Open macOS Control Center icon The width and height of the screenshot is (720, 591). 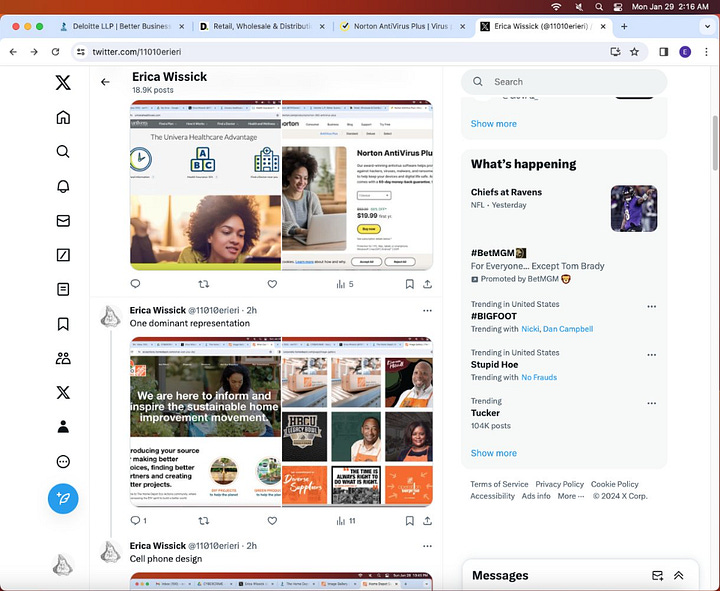(x=618, y=7)
